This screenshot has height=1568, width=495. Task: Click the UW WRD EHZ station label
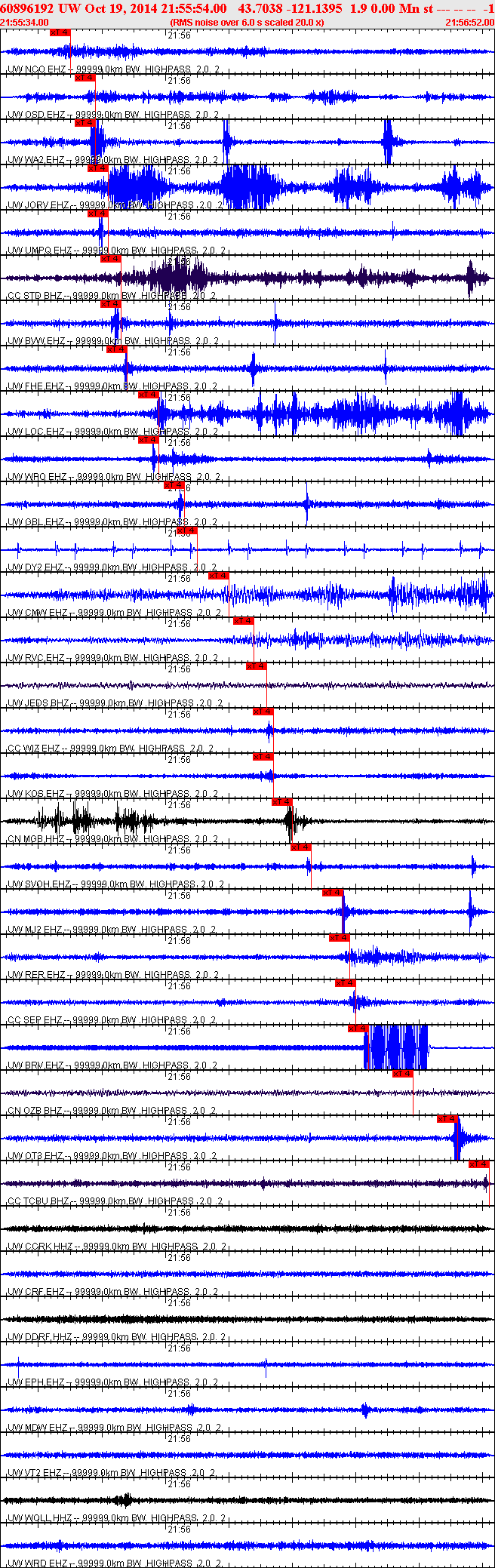[x=37, y=1563]
